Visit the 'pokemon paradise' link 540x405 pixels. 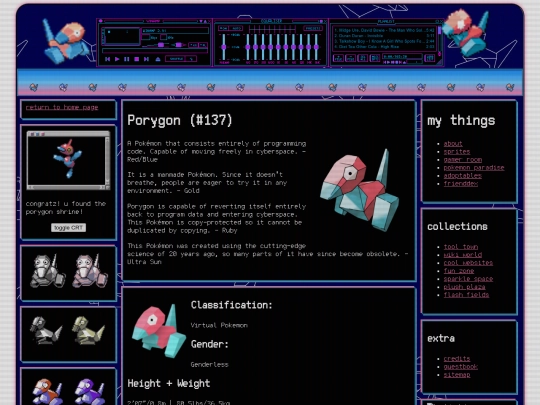pyautogui.click(x=474, y=168)
